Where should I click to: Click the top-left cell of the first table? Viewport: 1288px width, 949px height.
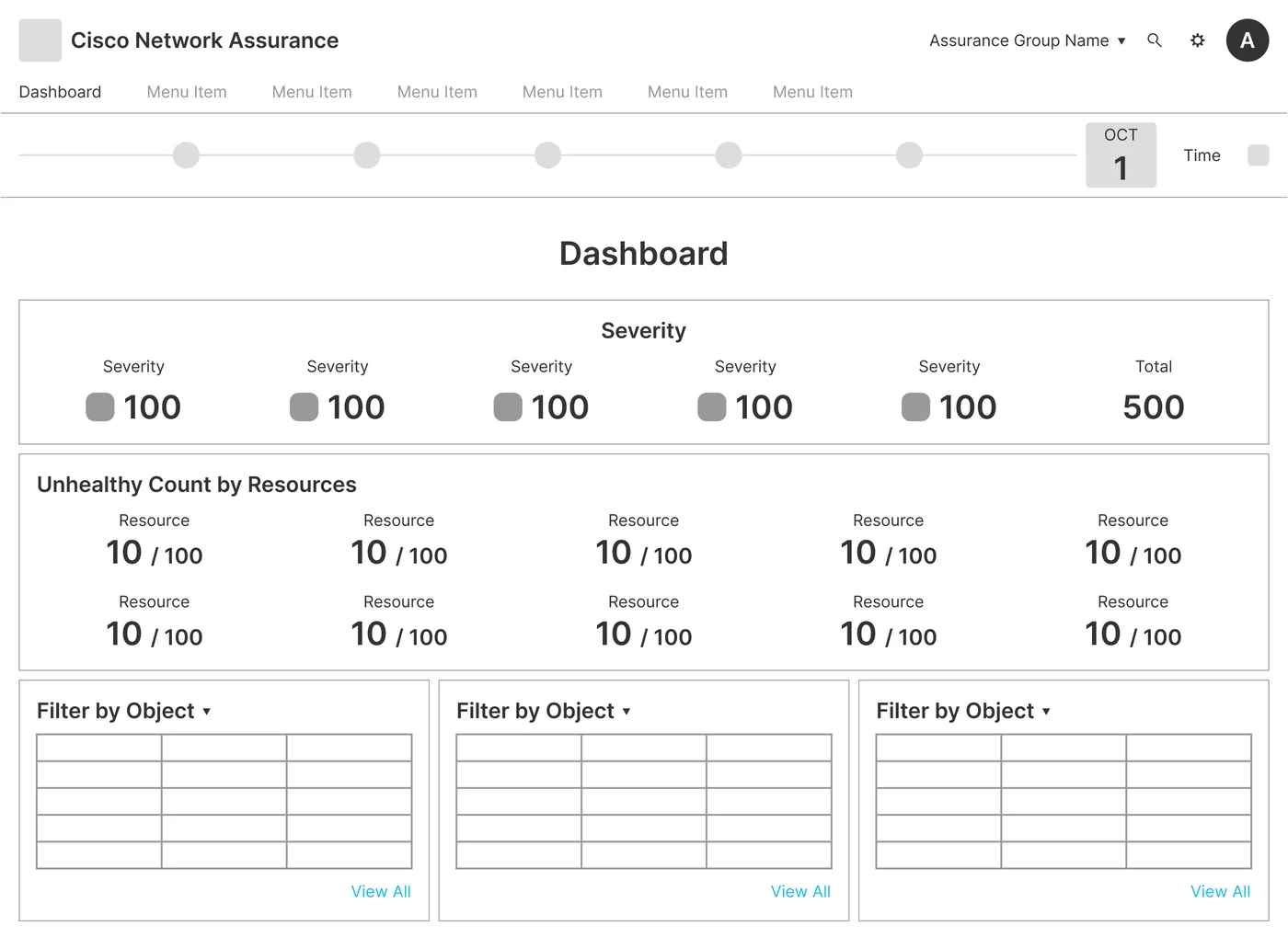[x=99, y=748]
